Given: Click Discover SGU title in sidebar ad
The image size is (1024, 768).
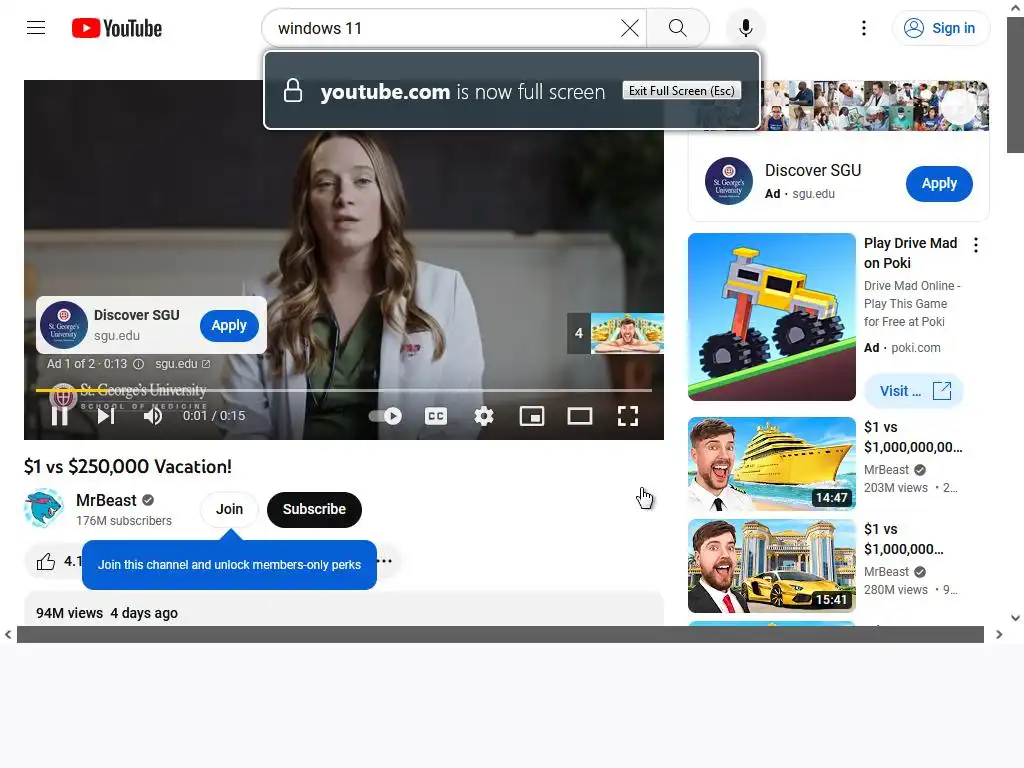Looking at the screenshot, I should [813, 170].
